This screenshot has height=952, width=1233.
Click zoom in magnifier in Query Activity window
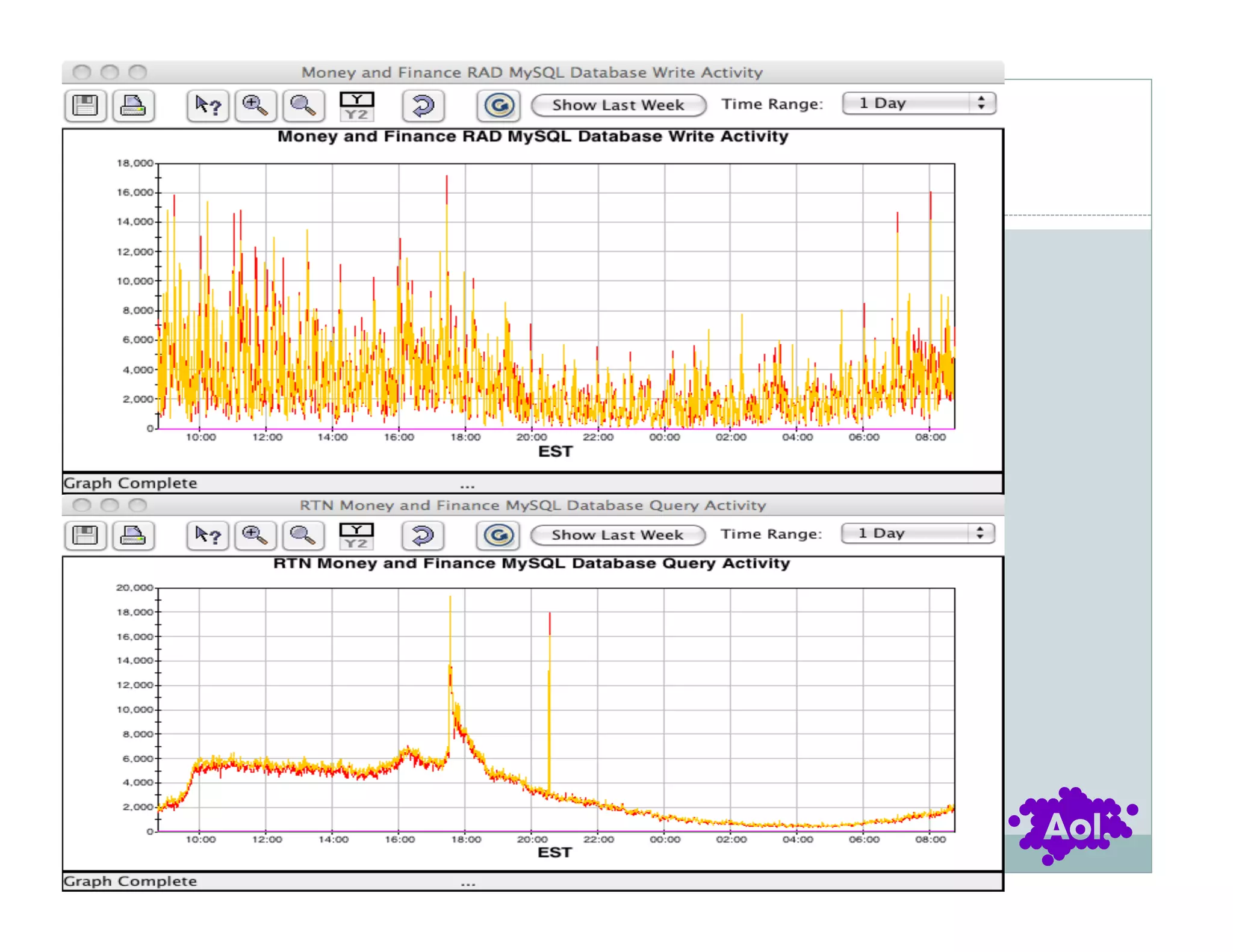point(255,535)
